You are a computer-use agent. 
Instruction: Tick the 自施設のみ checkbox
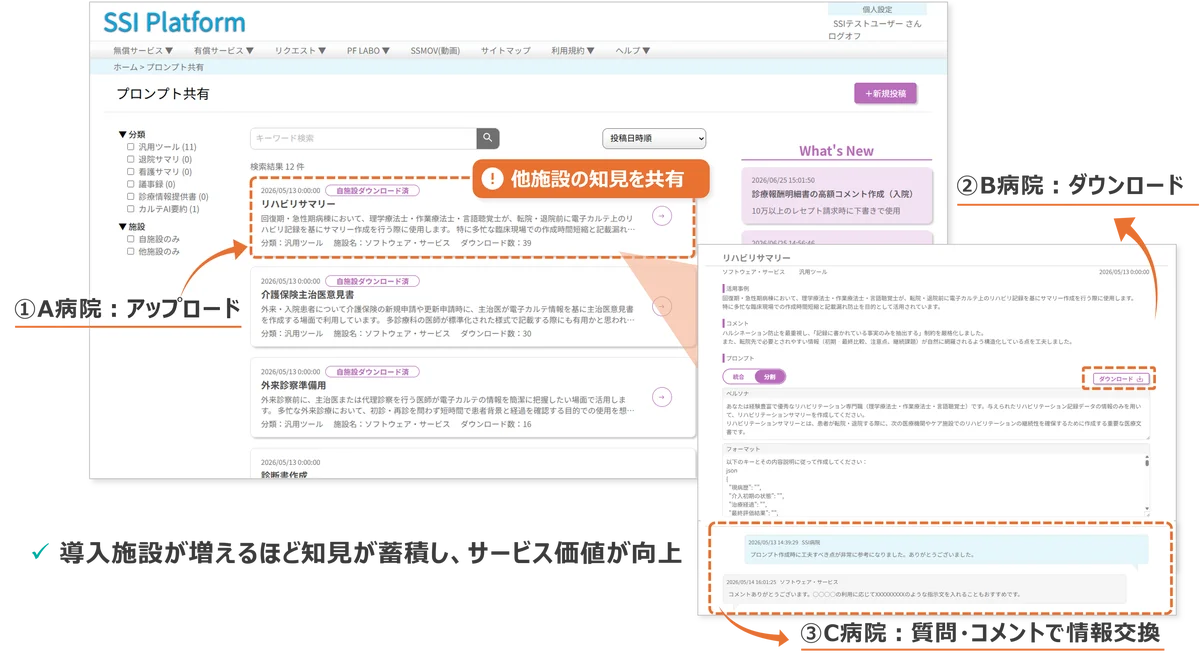coord(131,239)
